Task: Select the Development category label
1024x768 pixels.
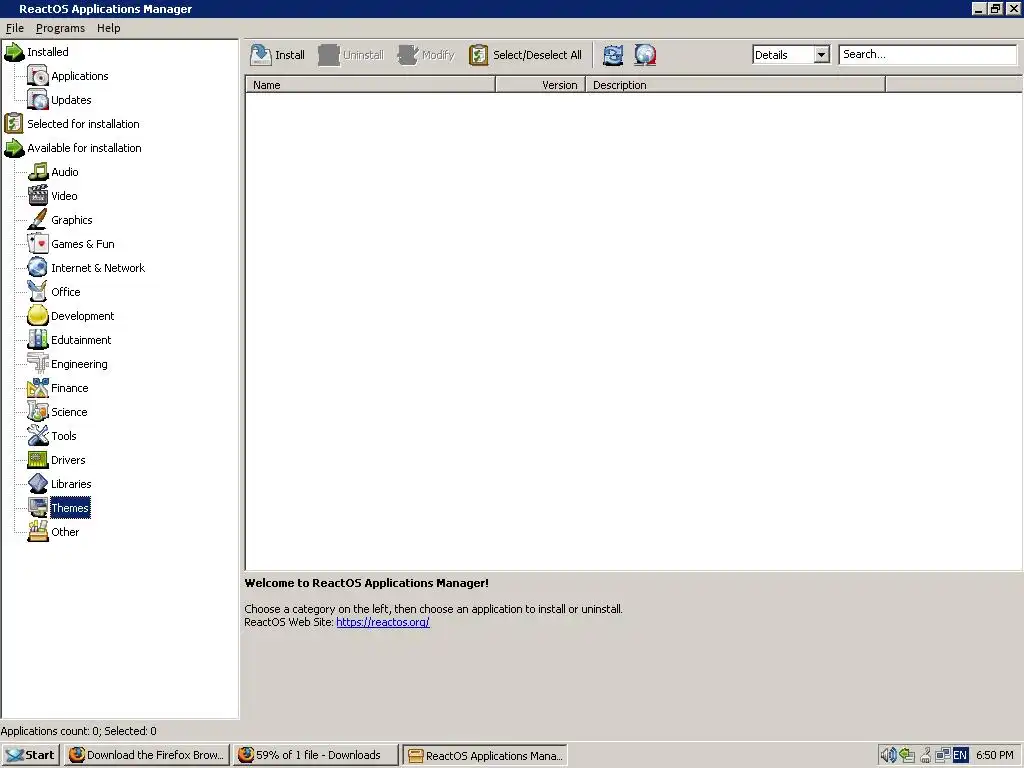Action: click(x=82, y=316)
